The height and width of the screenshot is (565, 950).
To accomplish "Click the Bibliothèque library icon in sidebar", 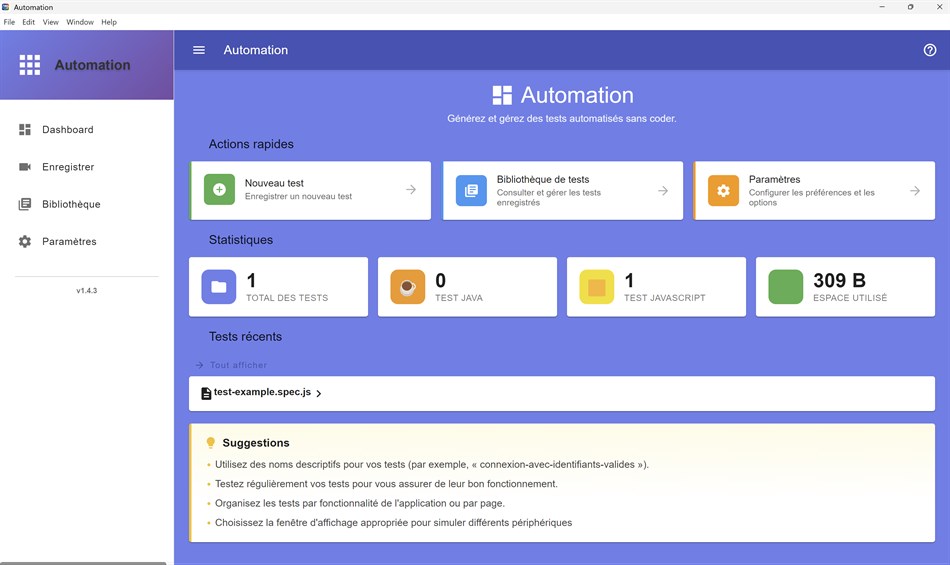I will pos(25,204).
